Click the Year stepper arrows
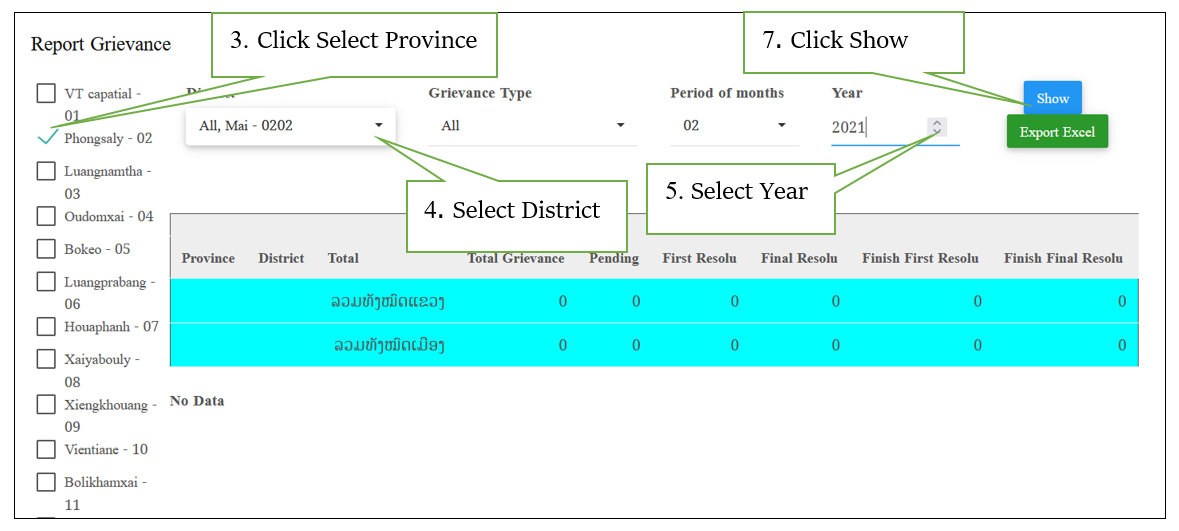 (936, 126)
